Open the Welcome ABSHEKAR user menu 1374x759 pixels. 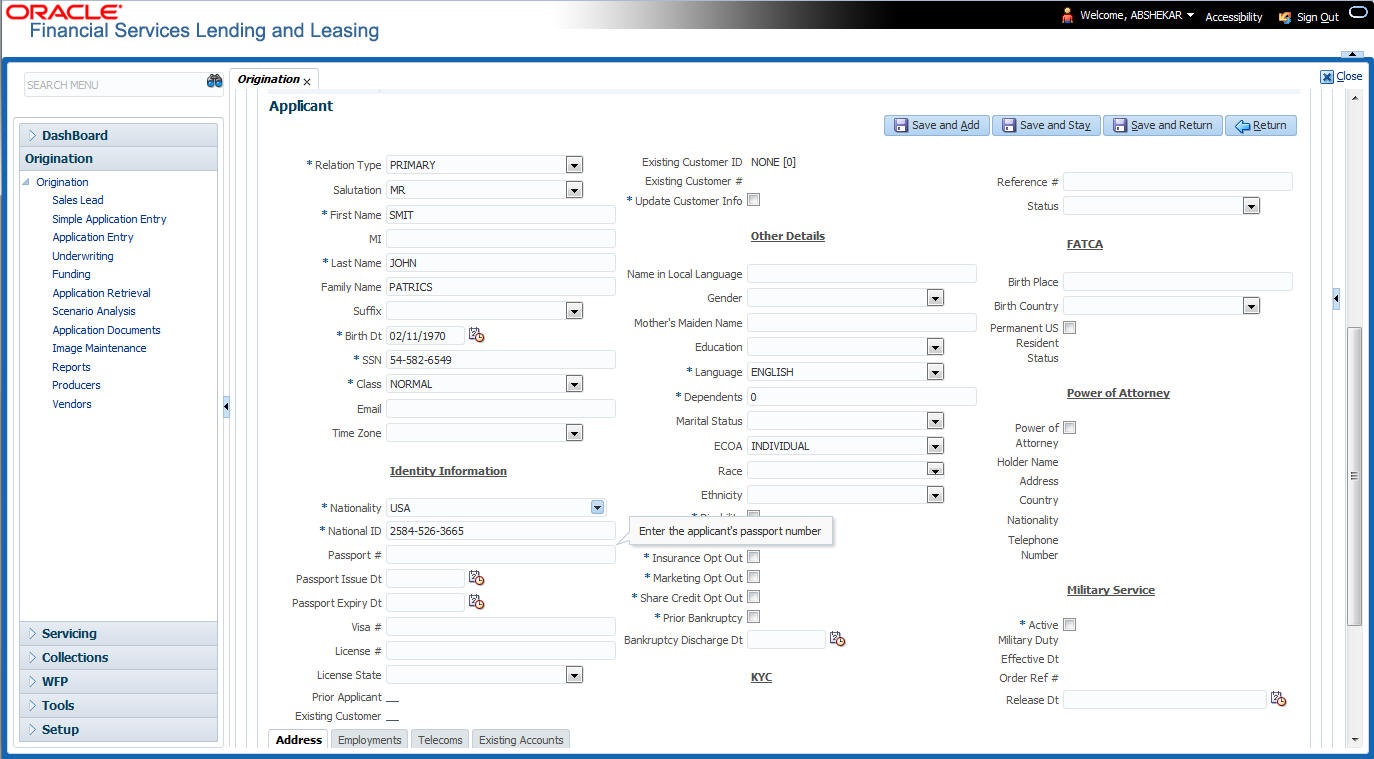click(x=1137, y=16)
